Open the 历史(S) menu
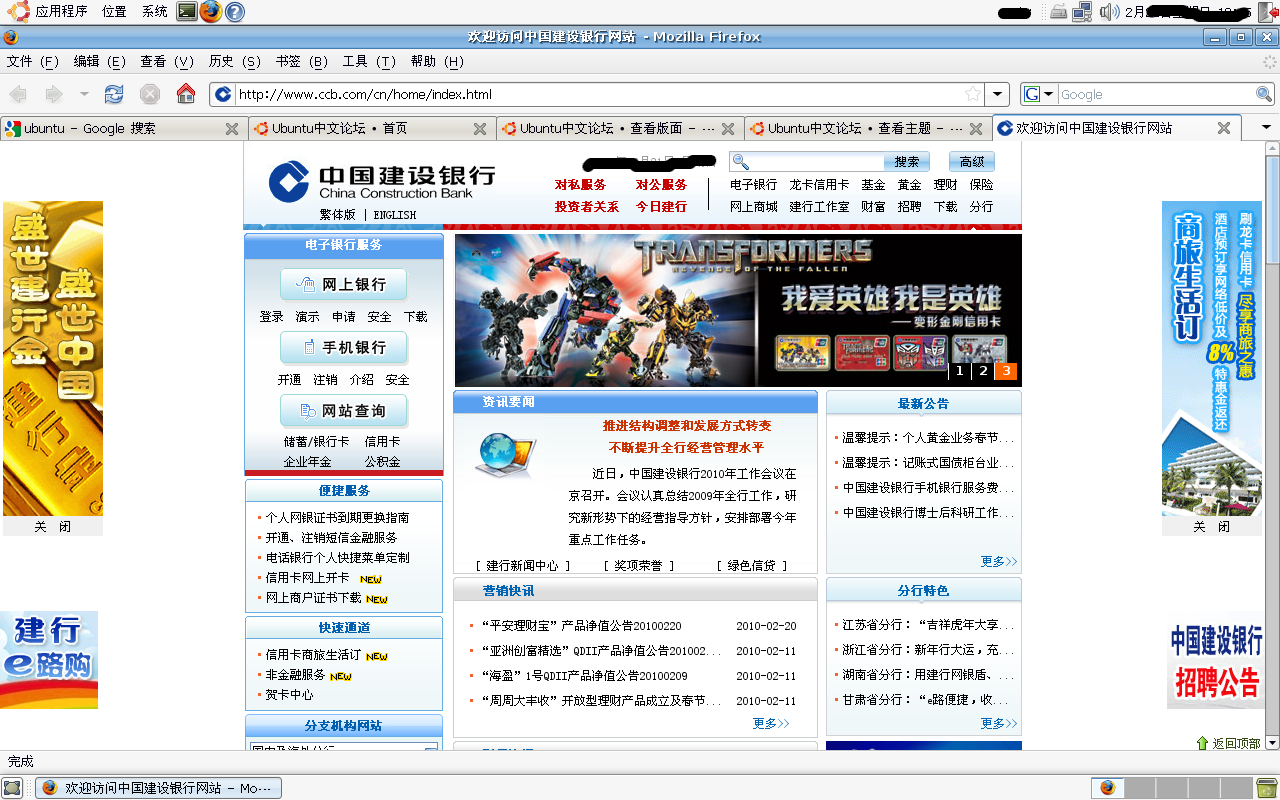This screenshot has width=1280, height=800. click(234, 62)
